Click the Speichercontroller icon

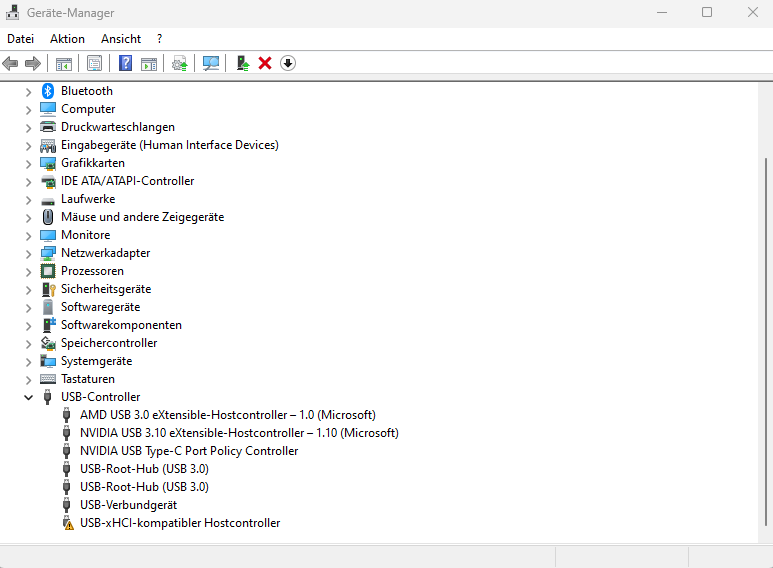[48, 343]
